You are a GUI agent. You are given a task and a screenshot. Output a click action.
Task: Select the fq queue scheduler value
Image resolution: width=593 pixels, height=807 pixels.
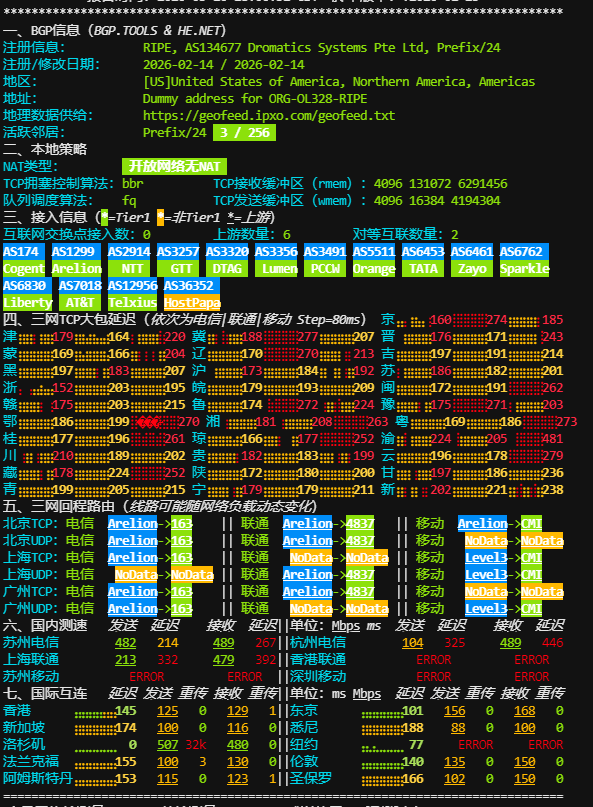[129, 200]
